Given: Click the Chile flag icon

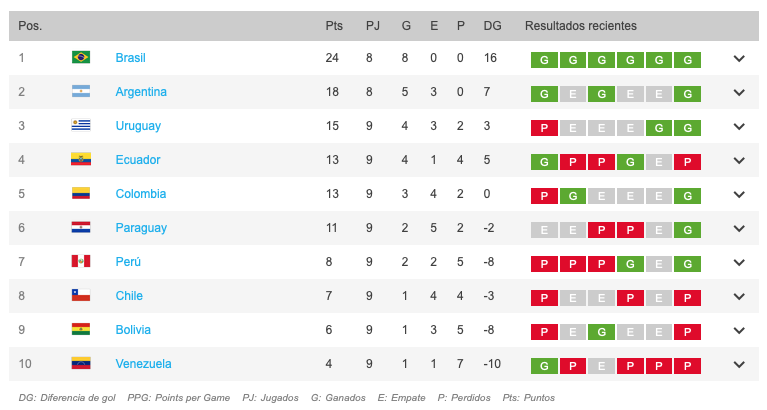Looking at the screenshot, I should pyautogui.click(x=81, y=296).
